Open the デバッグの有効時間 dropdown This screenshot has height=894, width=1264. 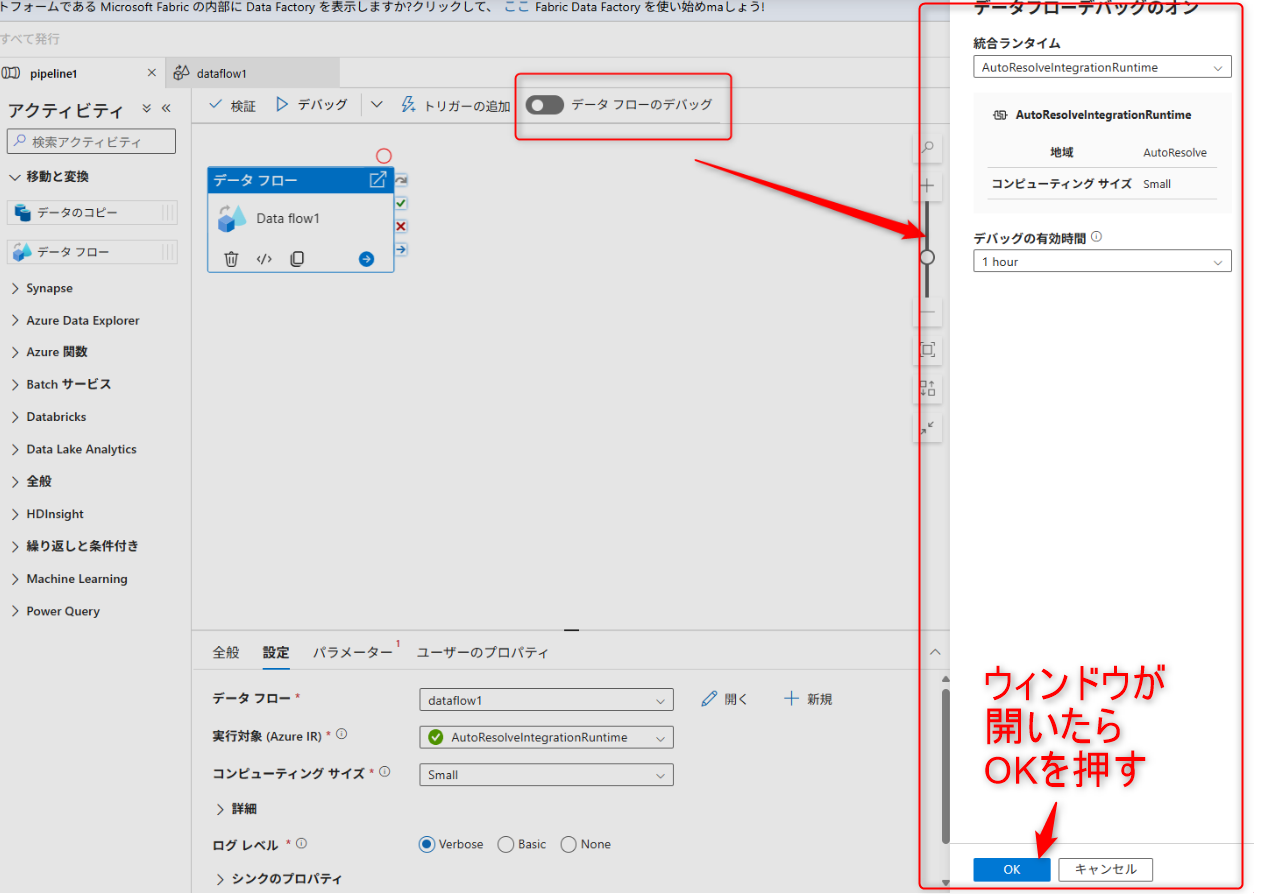click(x=1101, y=261)
